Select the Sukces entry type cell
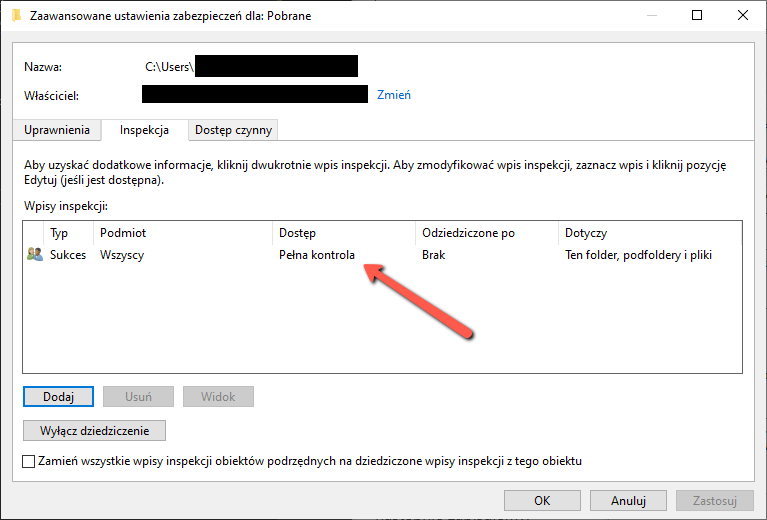This screenshot has width=767, height=520. point(68,255)
